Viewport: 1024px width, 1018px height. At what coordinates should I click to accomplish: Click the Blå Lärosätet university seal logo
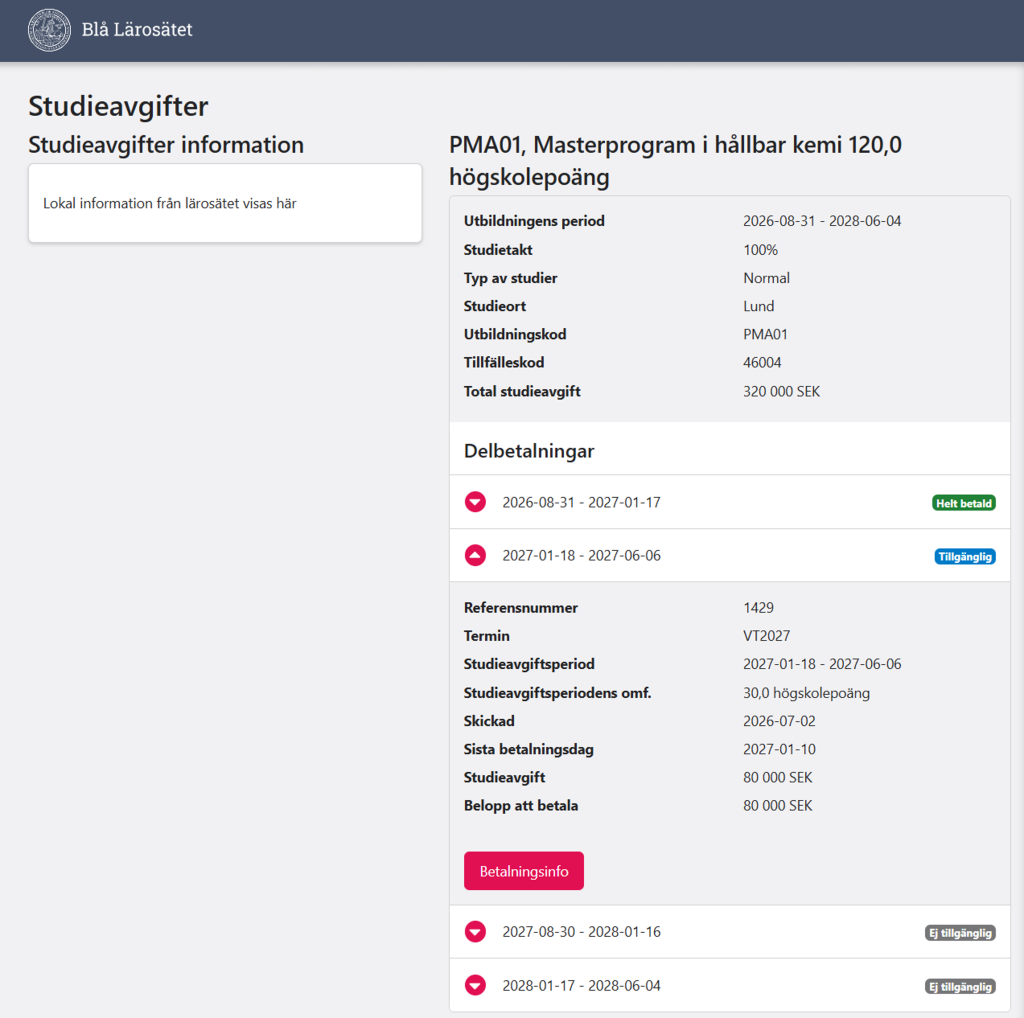click(x=49, y=30)
